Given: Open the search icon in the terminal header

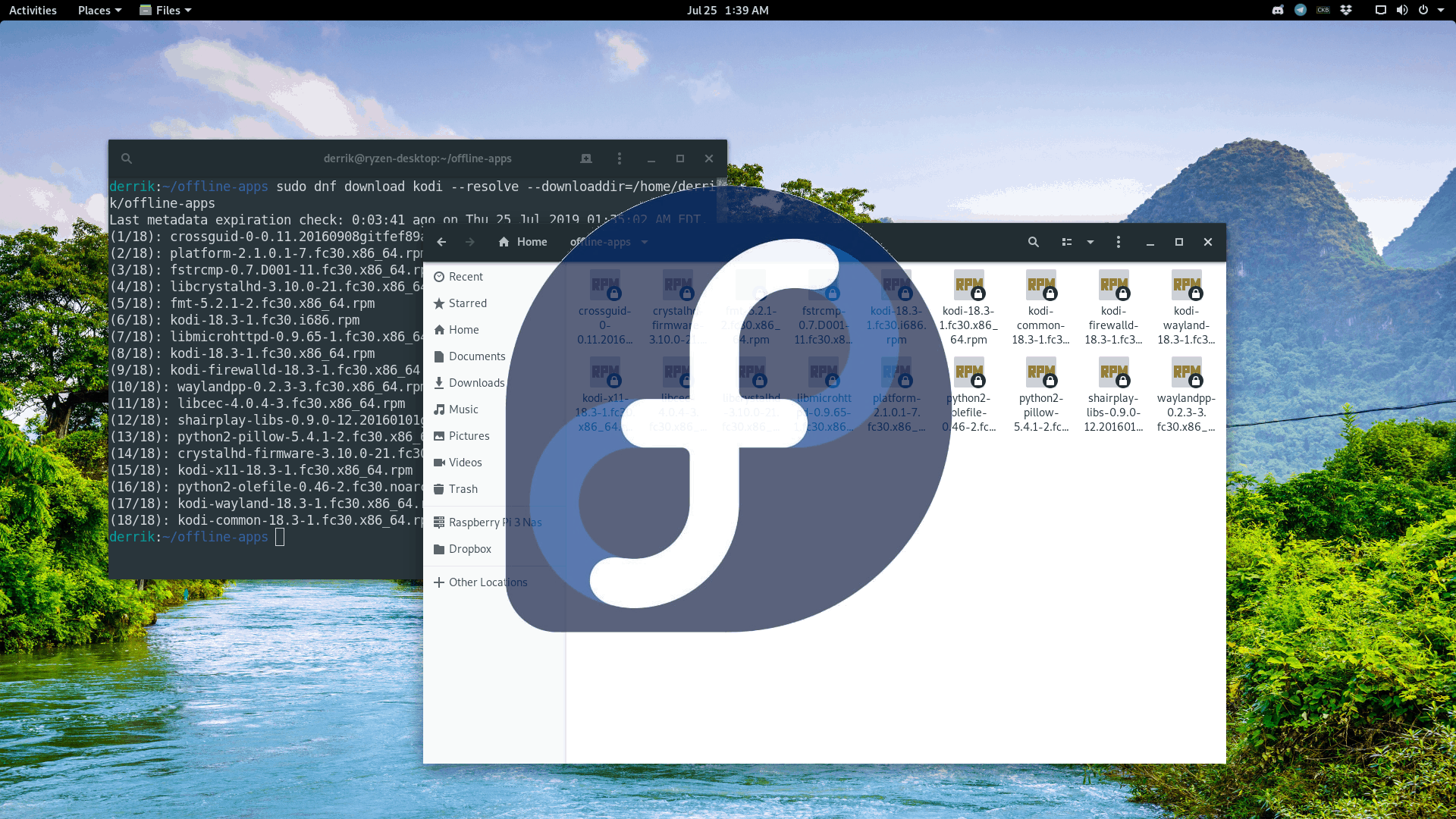Looking at the screenshot, I should pyautogui.click(x=126, y=158).
